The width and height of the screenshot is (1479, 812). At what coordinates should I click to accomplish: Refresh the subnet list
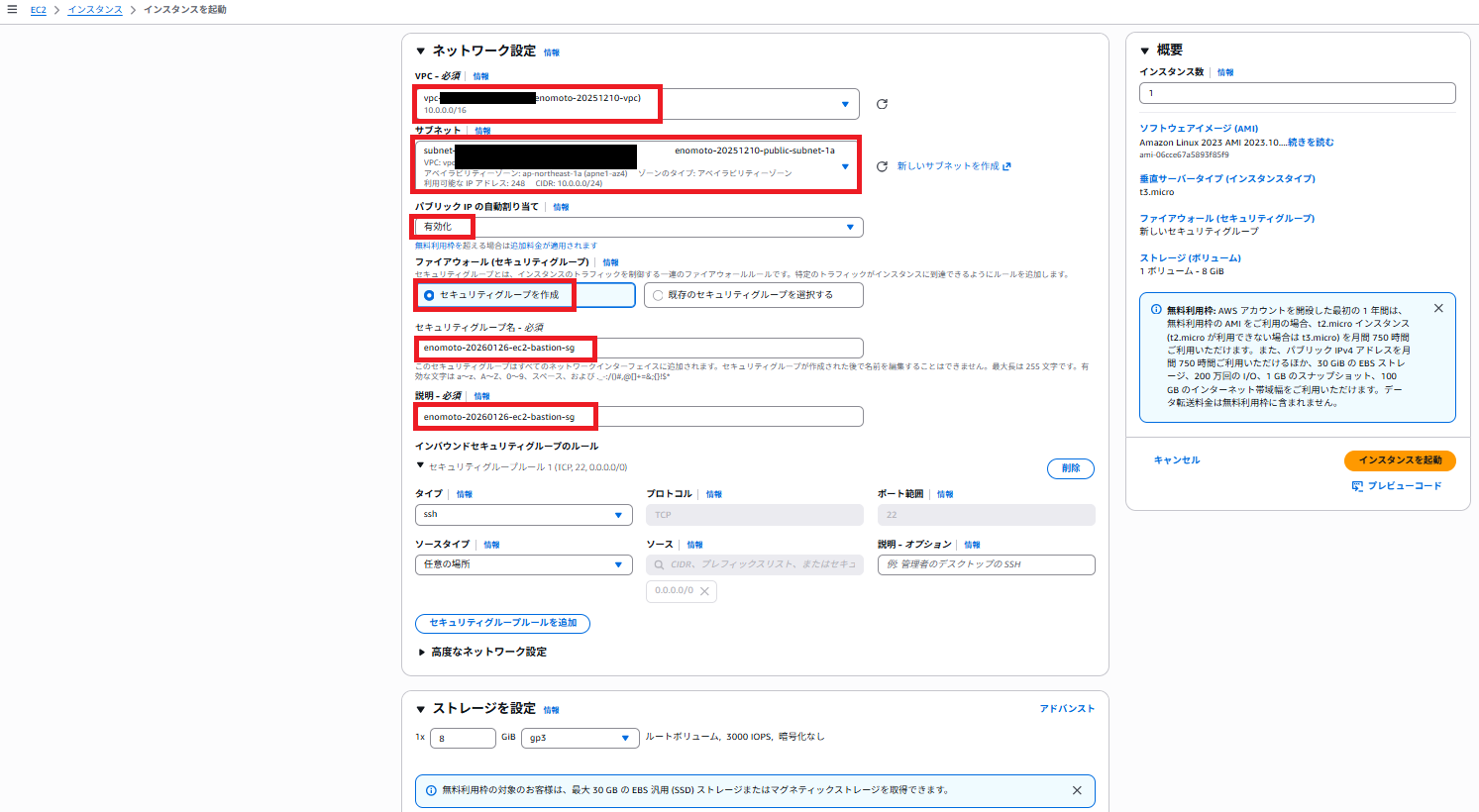882,166
